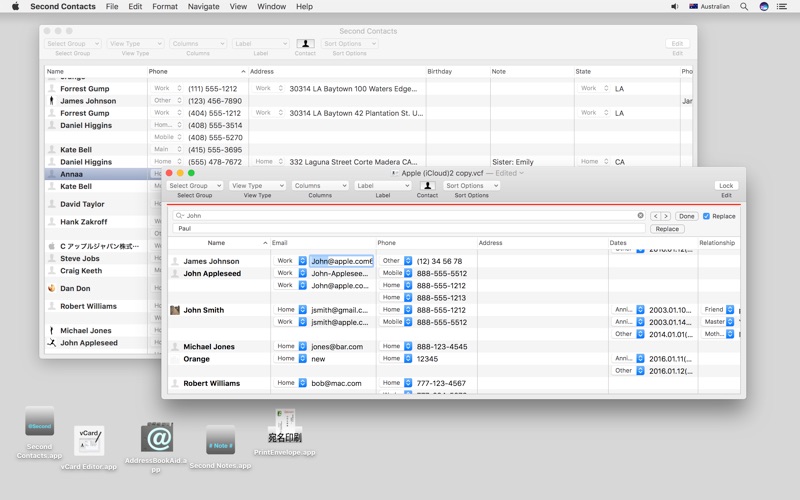Click the Apple logo icon of the C contact row
This screenshot has width=800, height=500.
(52, 246)
